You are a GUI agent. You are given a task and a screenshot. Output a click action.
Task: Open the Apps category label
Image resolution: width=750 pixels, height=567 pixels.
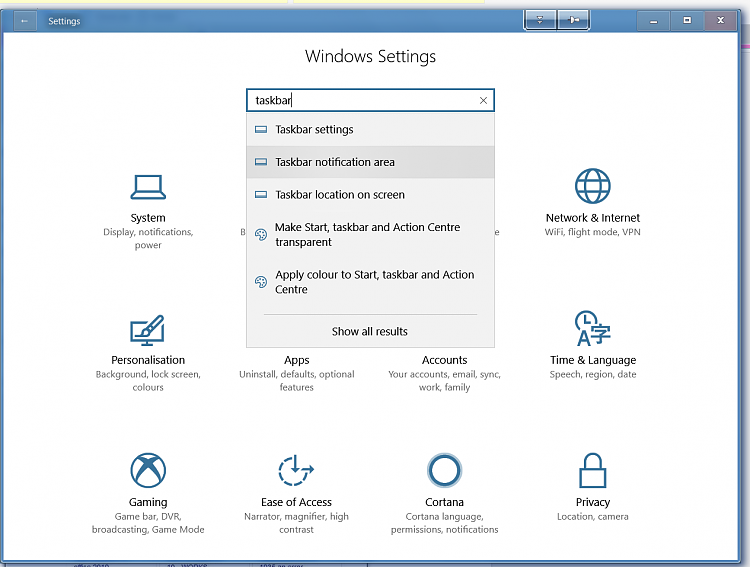297,360
